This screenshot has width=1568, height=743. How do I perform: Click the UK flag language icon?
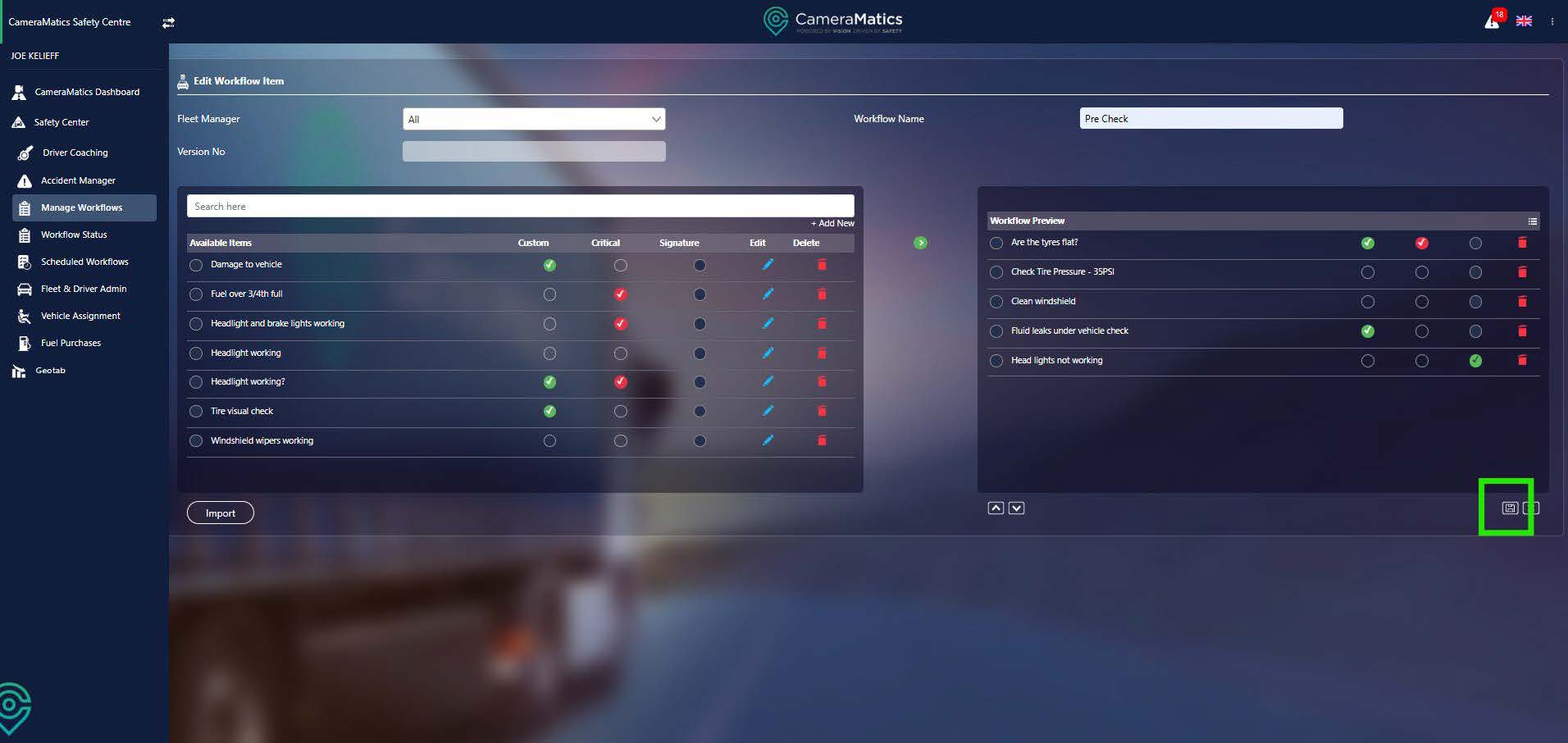coord(1524,21)
